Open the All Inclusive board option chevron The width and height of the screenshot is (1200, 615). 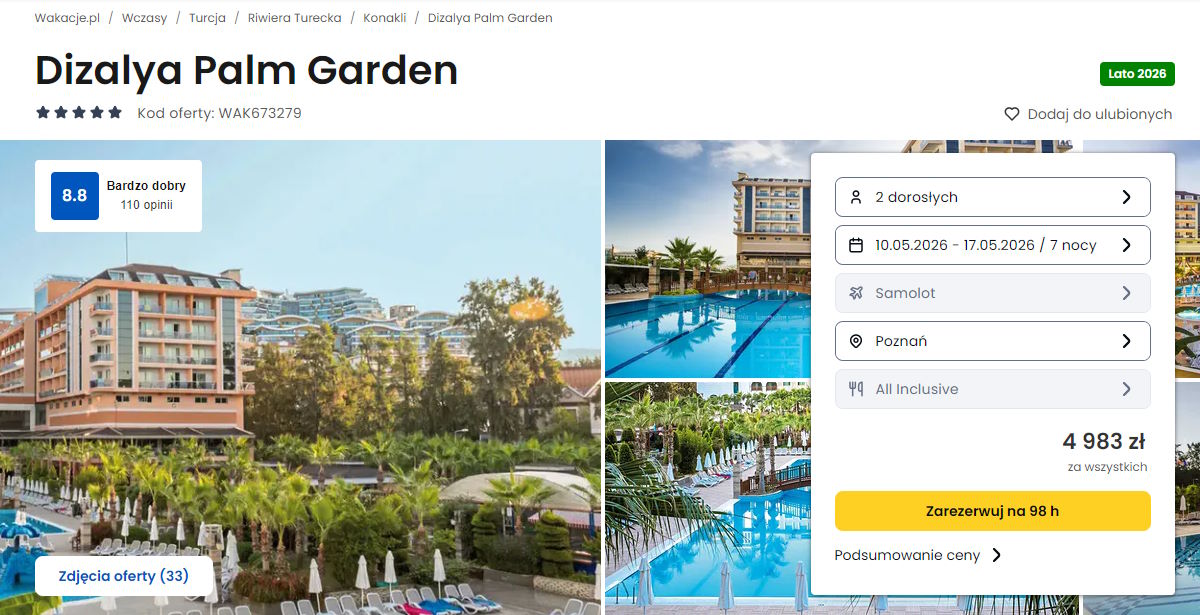pyautogui.click(x=1126, y=389)
